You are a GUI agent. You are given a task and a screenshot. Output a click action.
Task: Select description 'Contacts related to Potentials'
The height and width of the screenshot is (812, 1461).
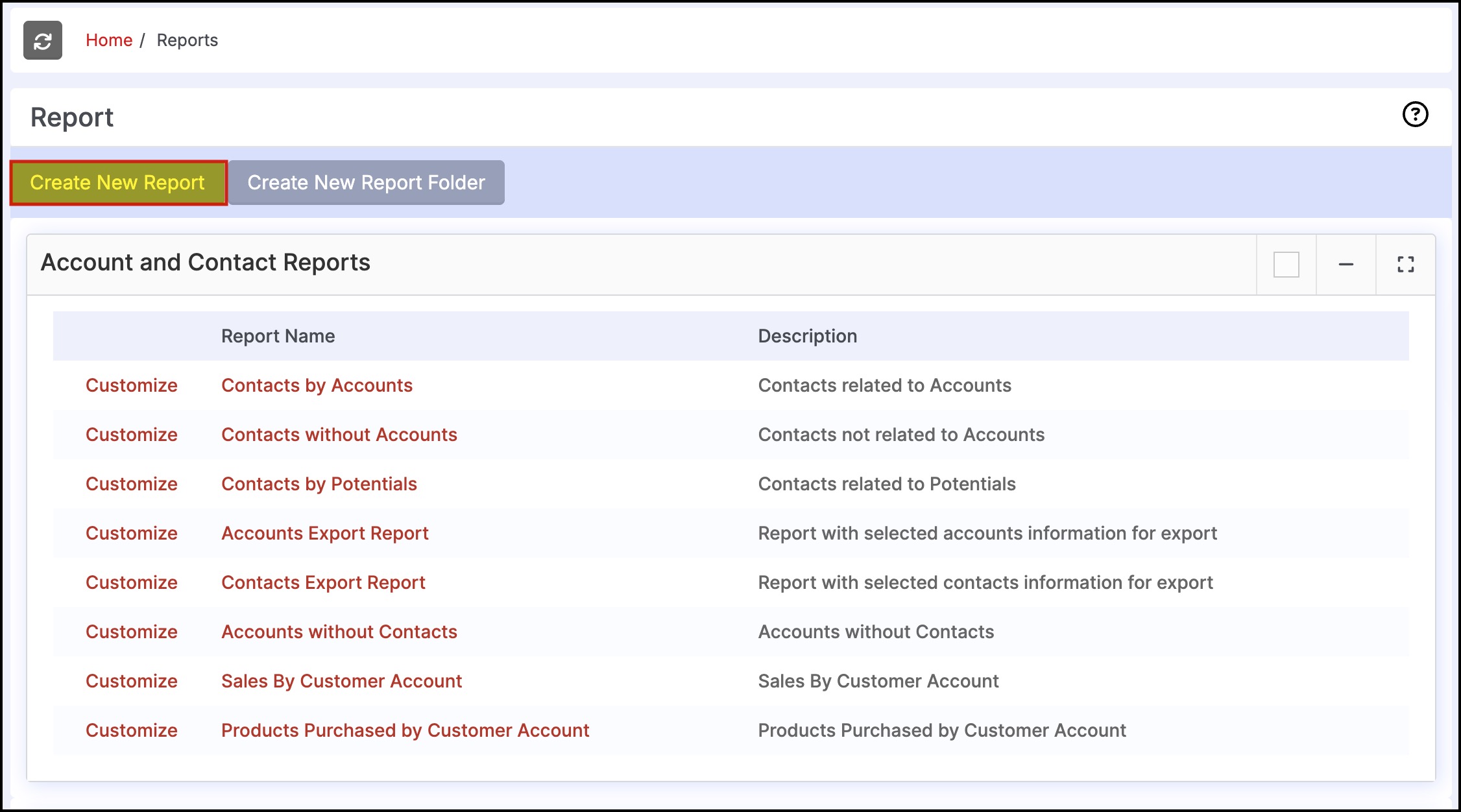[x=887, y=484]
